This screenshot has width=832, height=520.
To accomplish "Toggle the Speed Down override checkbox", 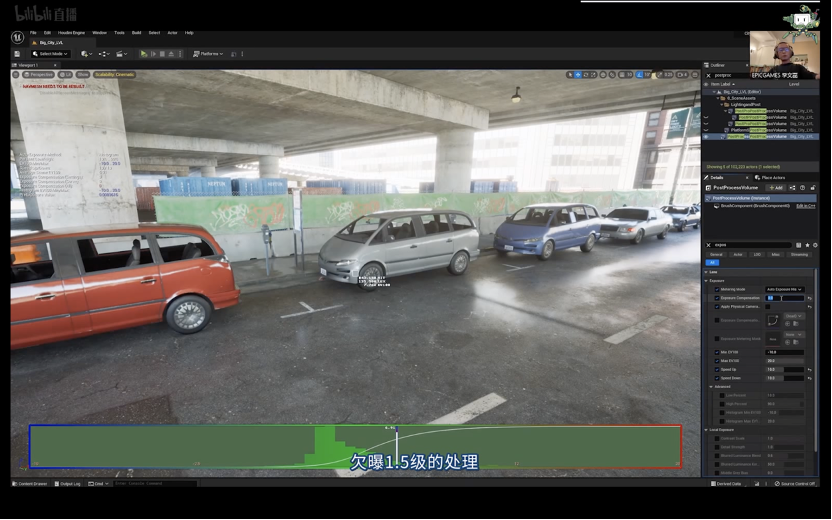I will tap(717, 378).
